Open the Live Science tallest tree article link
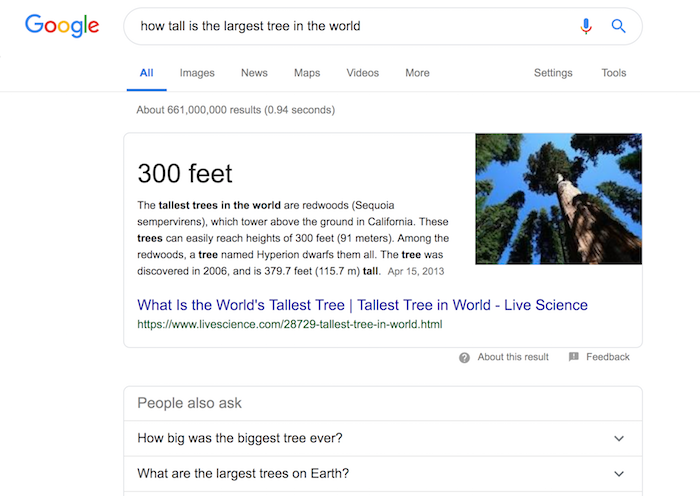700x496 pixels. pos(362,305)
